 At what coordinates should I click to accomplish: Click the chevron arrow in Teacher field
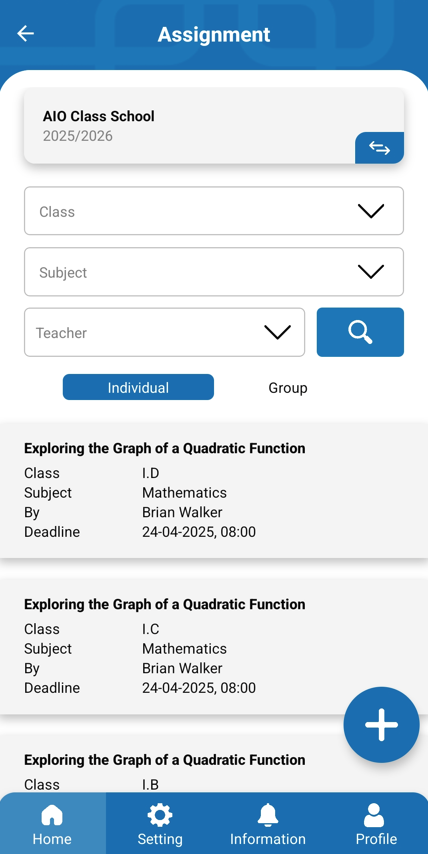pos(278,332)
